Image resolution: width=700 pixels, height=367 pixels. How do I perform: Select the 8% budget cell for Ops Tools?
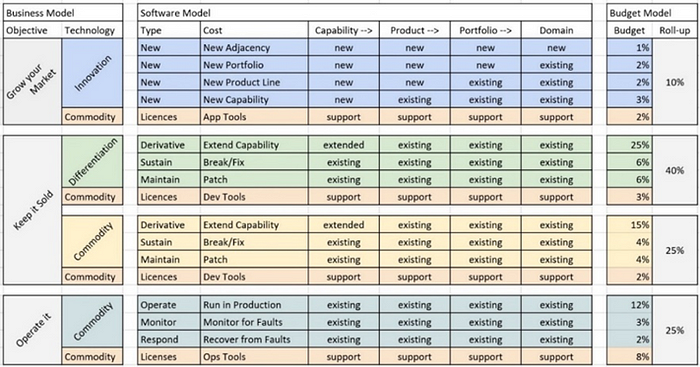pyautogui.click(x=629, y=357)
